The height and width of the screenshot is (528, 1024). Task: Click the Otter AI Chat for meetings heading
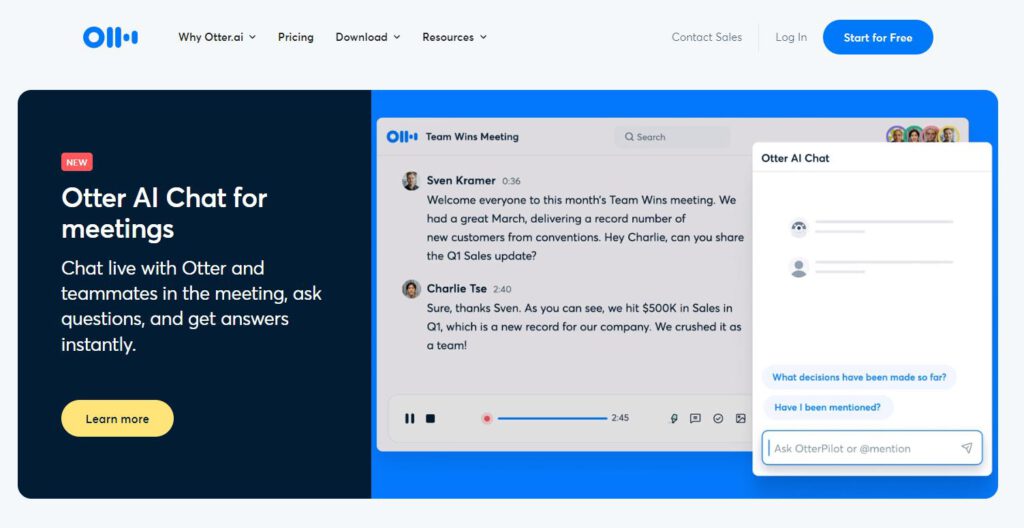[164, 213]
